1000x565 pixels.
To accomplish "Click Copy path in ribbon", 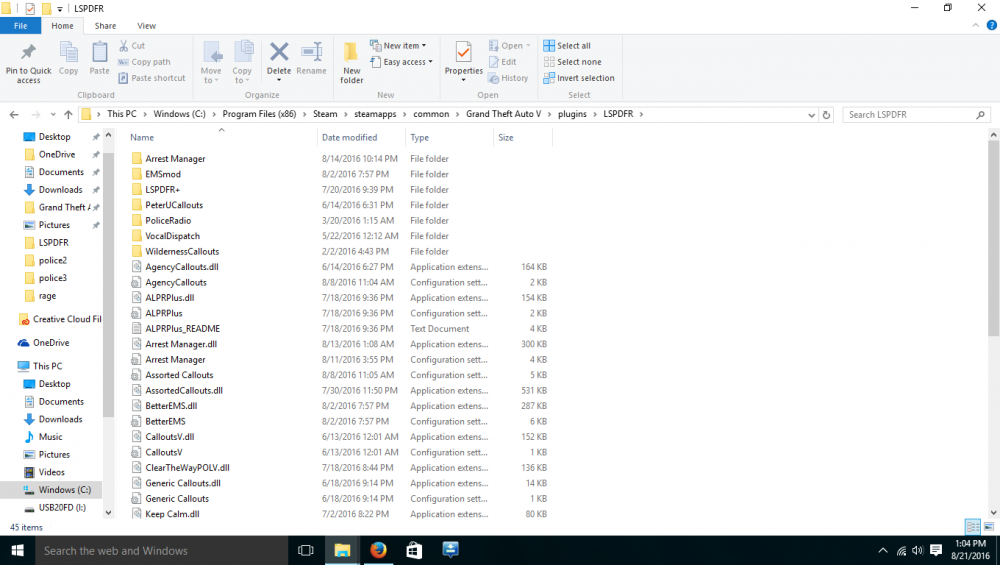I will [144, 62].
